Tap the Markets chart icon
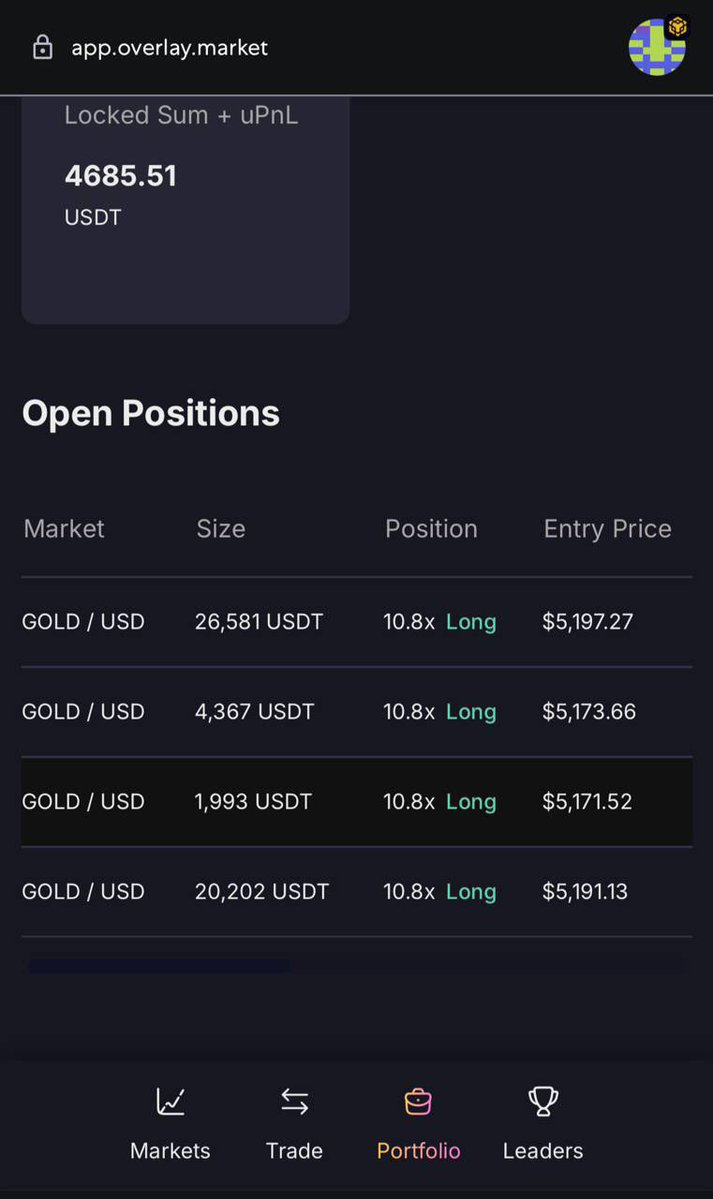713x1199 pixels. pyautogui.click(x=170, y=1102)
